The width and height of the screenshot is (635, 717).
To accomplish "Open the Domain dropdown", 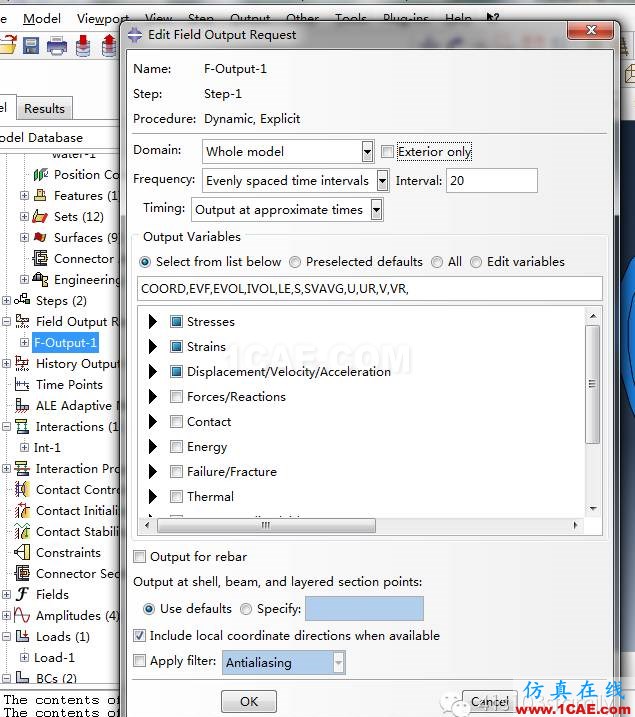I will [368, 151].
